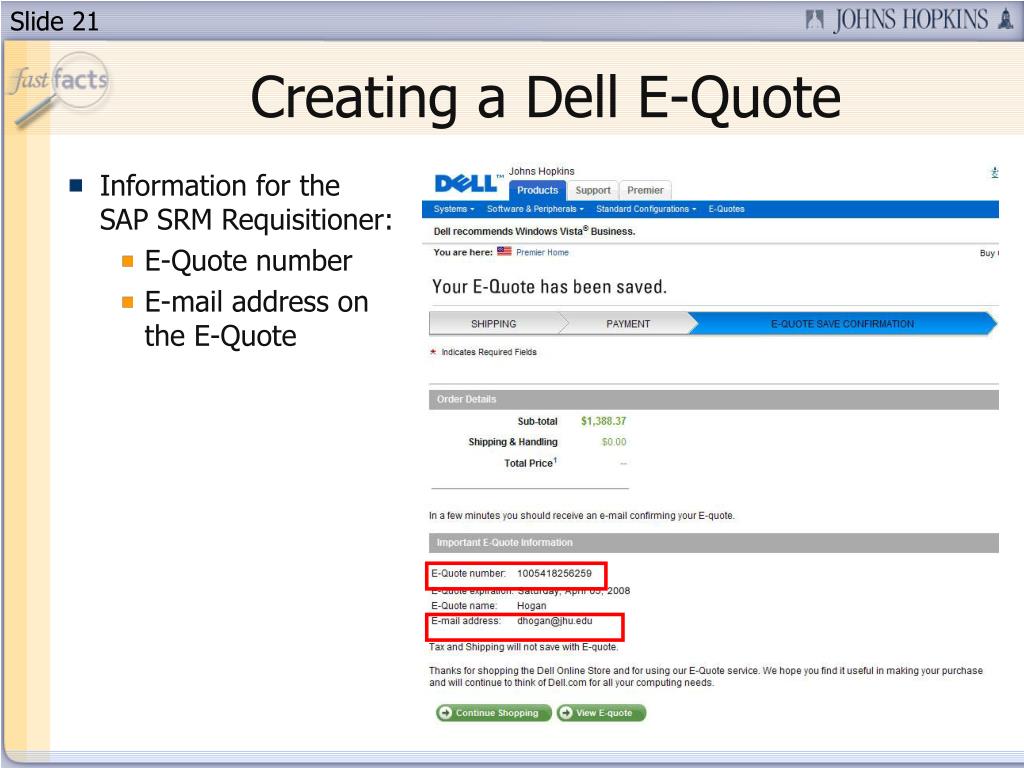Viewport: 1024px width, 768px height.
Task: Follow the Premier Home breadcrumb link
Action: click(542, 252)
